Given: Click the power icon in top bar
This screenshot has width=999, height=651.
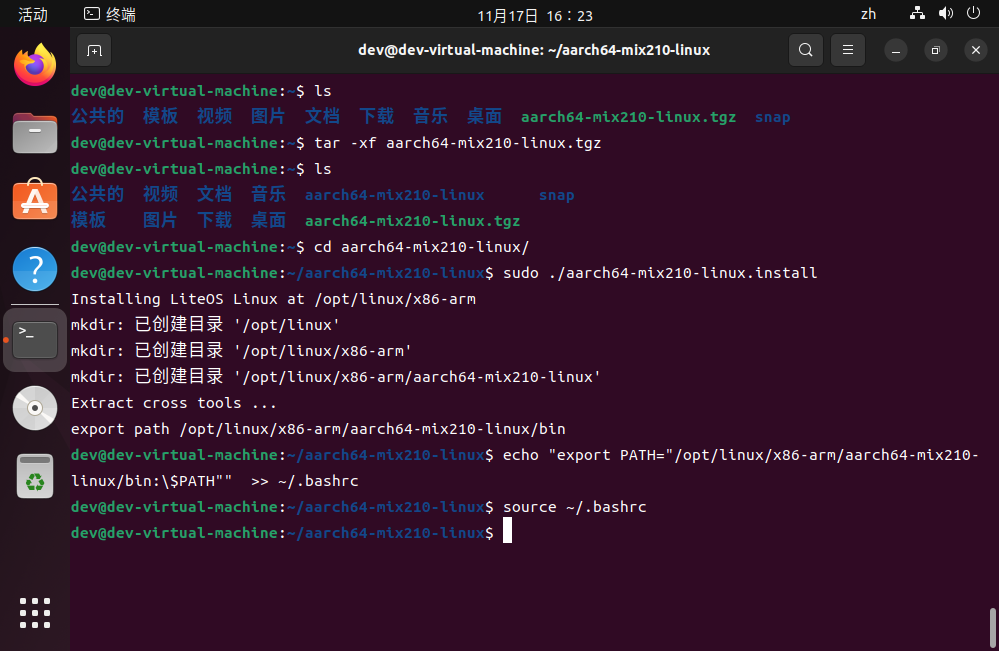Looking at the screenshot, I should point(971,14).
